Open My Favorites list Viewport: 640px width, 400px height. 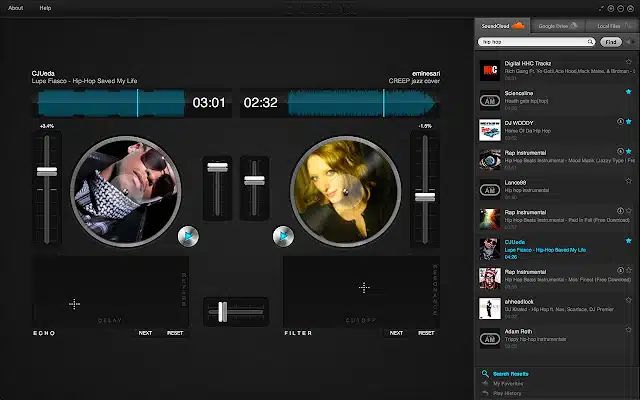[x=508, y=384]
